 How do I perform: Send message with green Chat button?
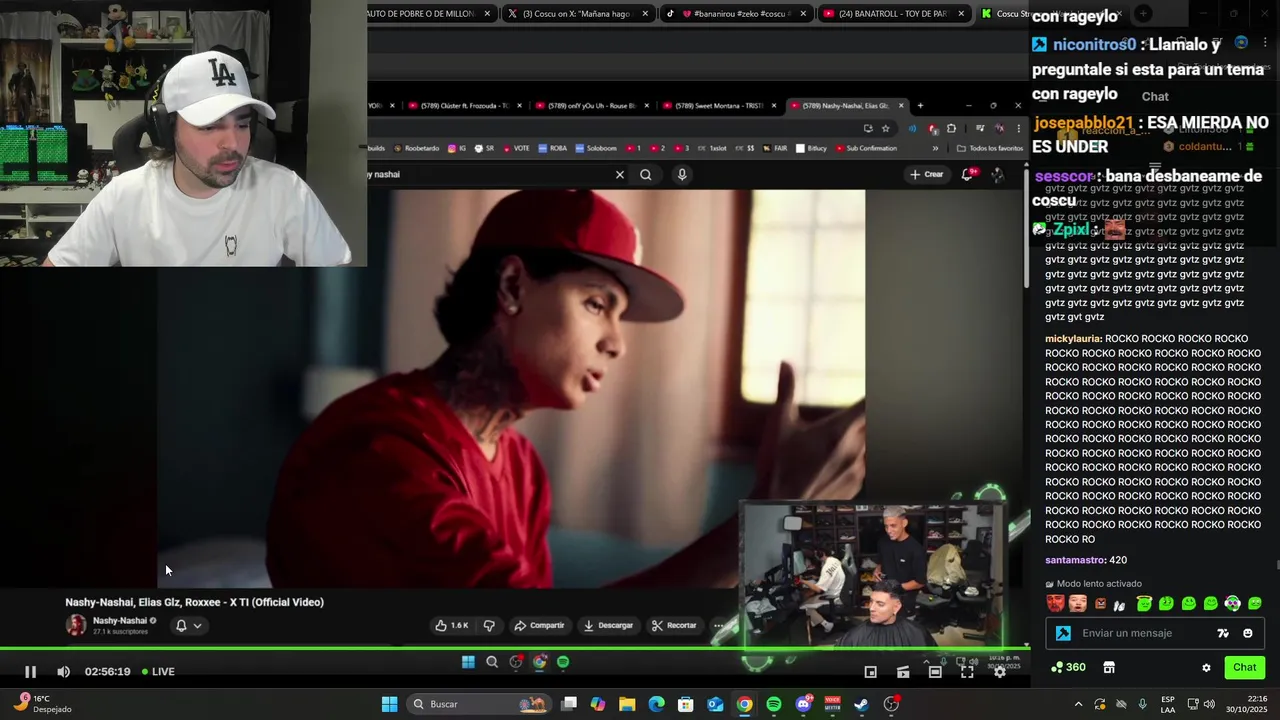[1244, 667]
